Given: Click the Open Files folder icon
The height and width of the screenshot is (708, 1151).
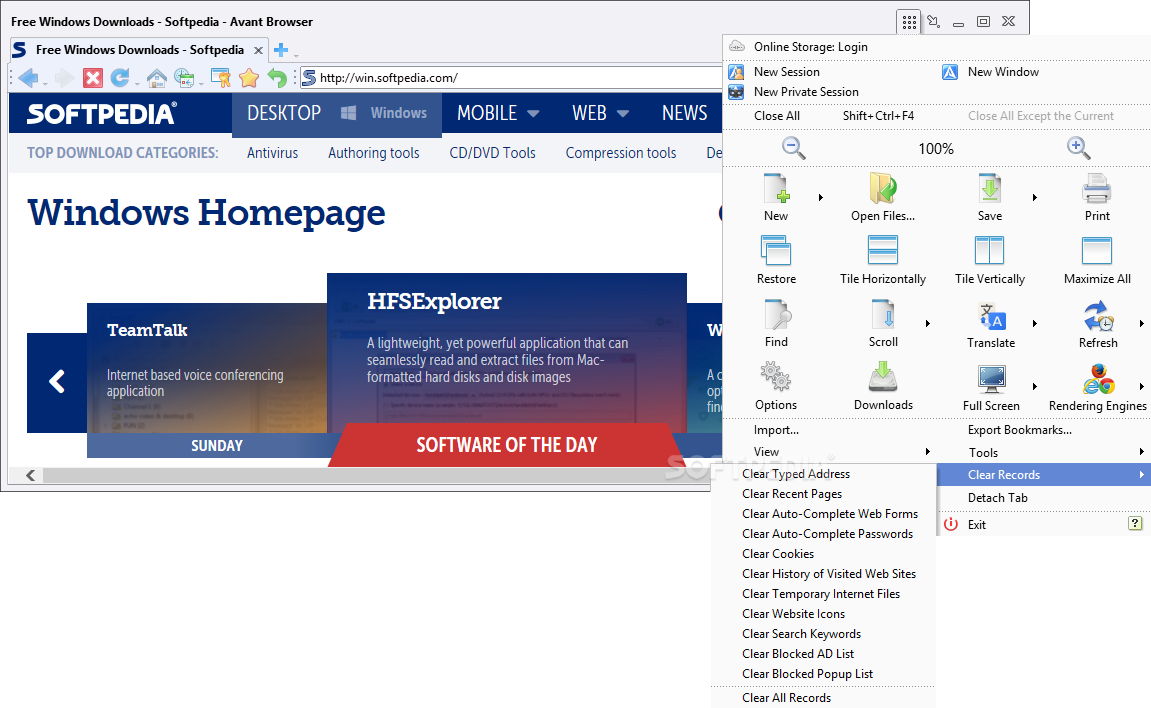Looking at the screenshot, I should pyautogui.click(x=882, y=189).
